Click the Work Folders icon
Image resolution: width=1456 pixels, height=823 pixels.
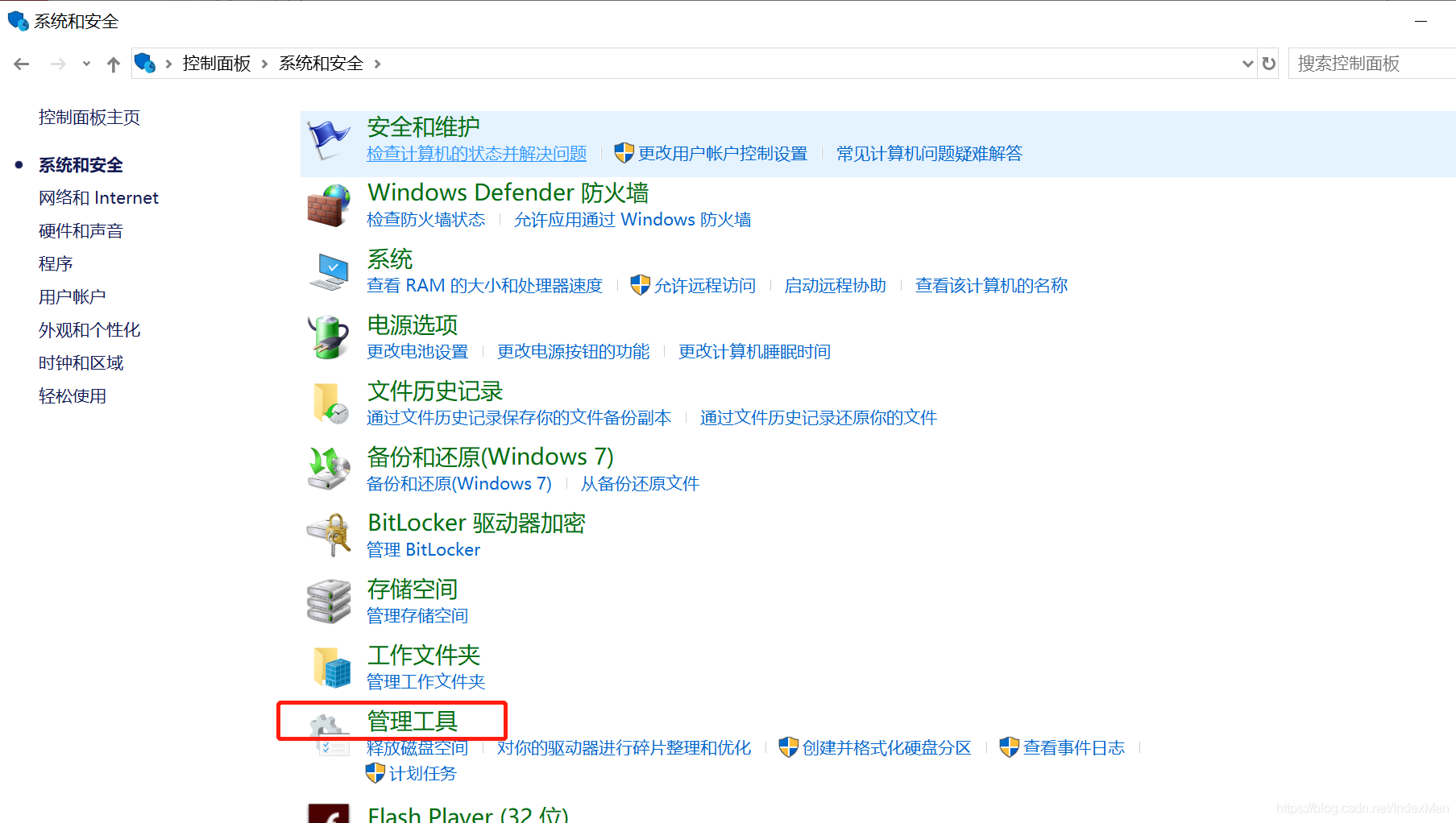332,668
